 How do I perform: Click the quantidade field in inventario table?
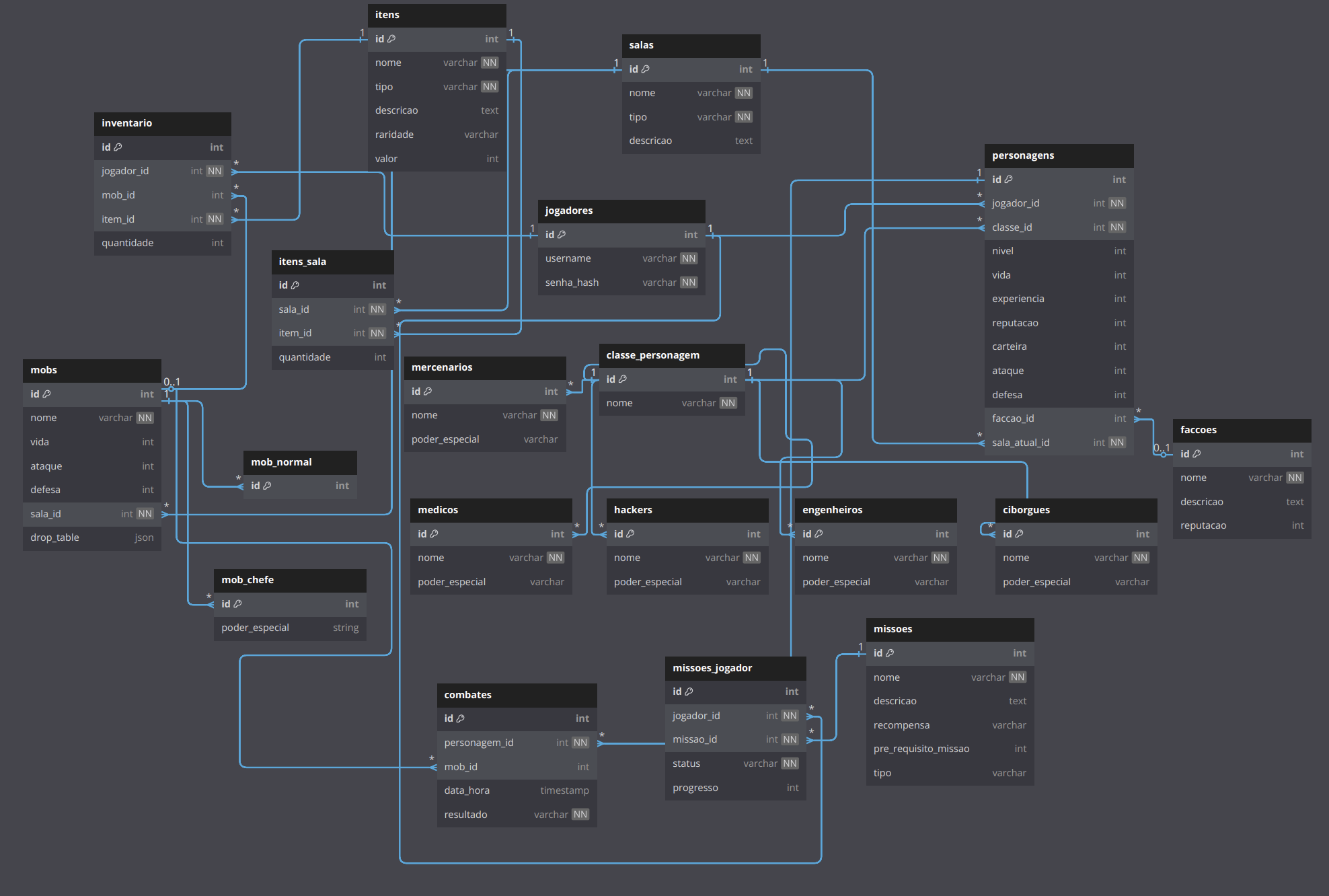pyautogui.click(x=163, y=243)
